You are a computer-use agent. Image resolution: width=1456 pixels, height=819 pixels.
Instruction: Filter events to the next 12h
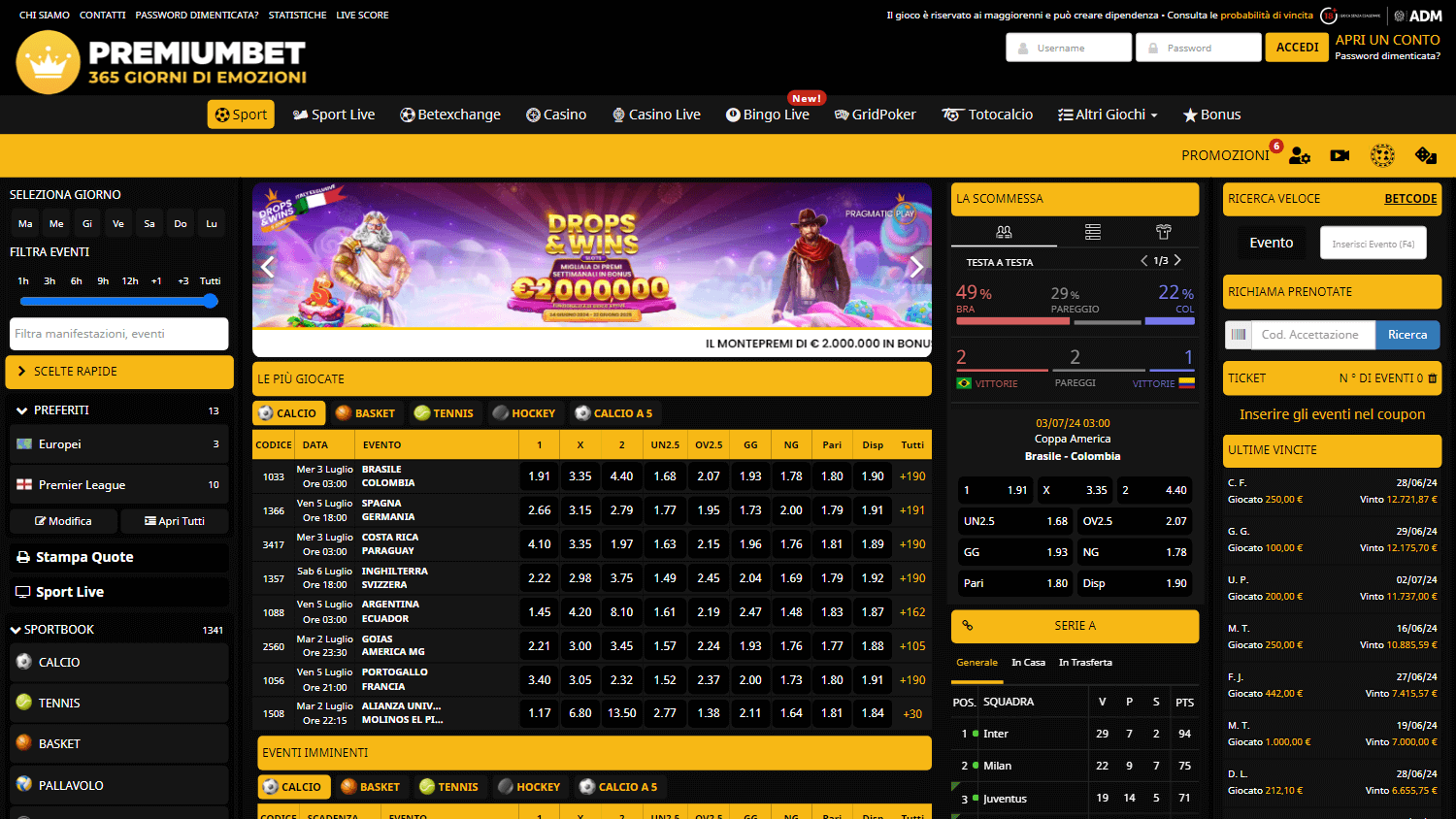point(130,281)
